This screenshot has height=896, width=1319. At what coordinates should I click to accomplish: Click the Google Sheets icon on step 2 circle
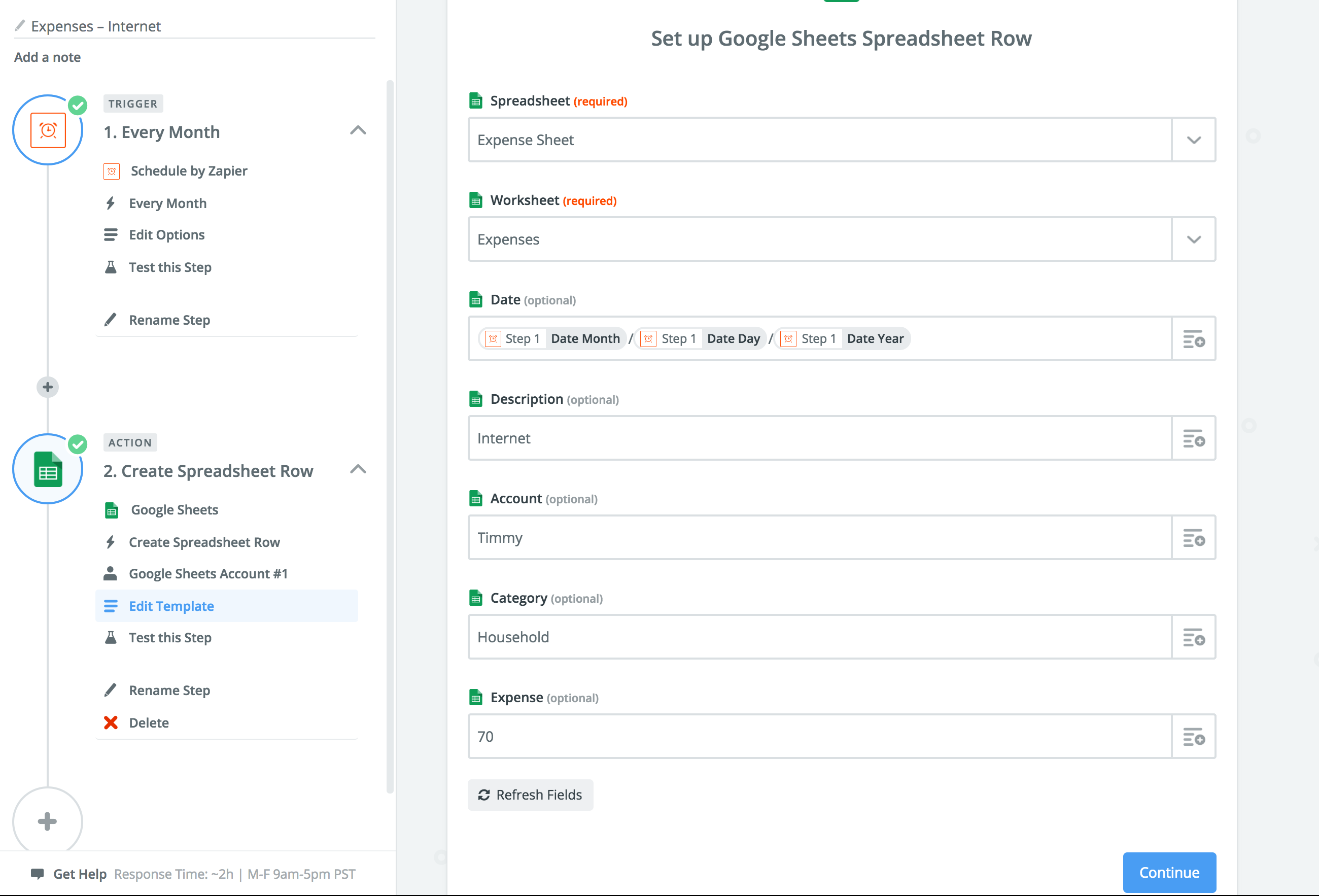(48, 469)
